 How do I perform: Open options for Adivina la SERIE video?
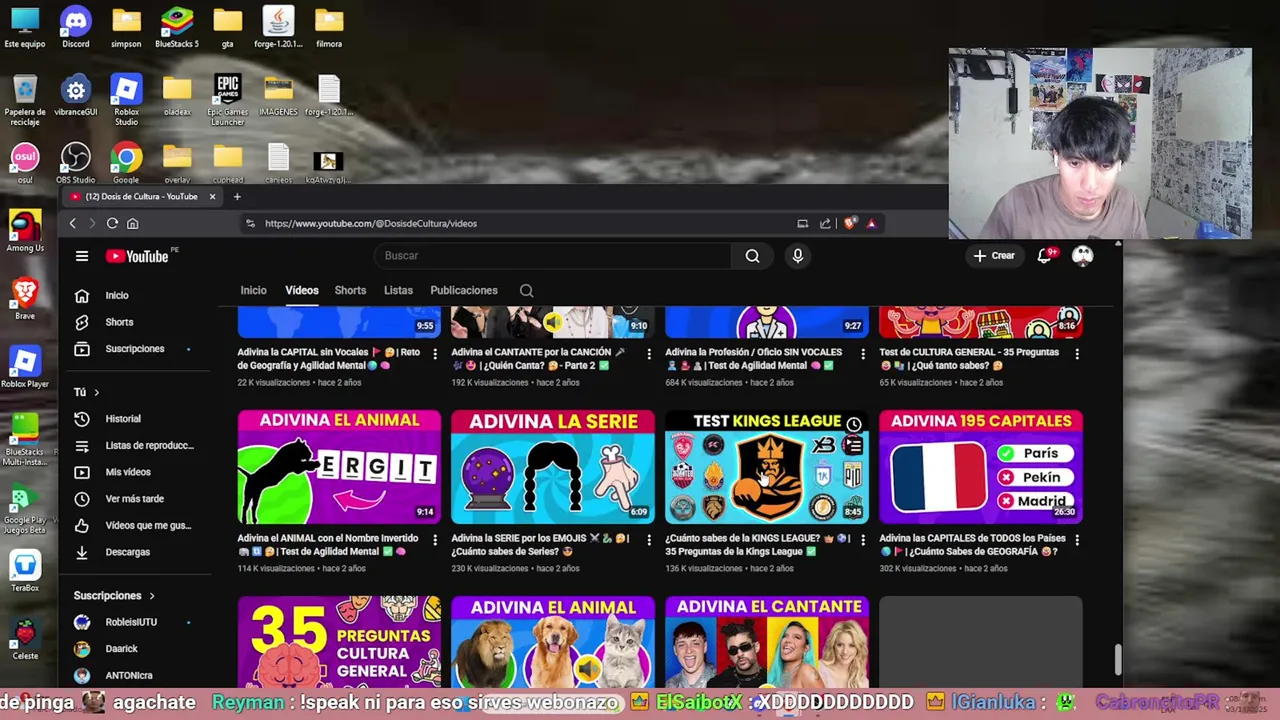(649, 540)
